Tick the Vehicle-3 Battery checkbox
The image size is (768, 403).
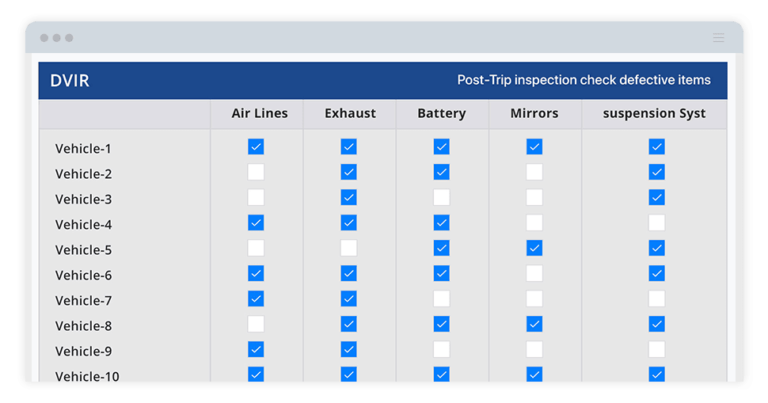click(441, 197)
